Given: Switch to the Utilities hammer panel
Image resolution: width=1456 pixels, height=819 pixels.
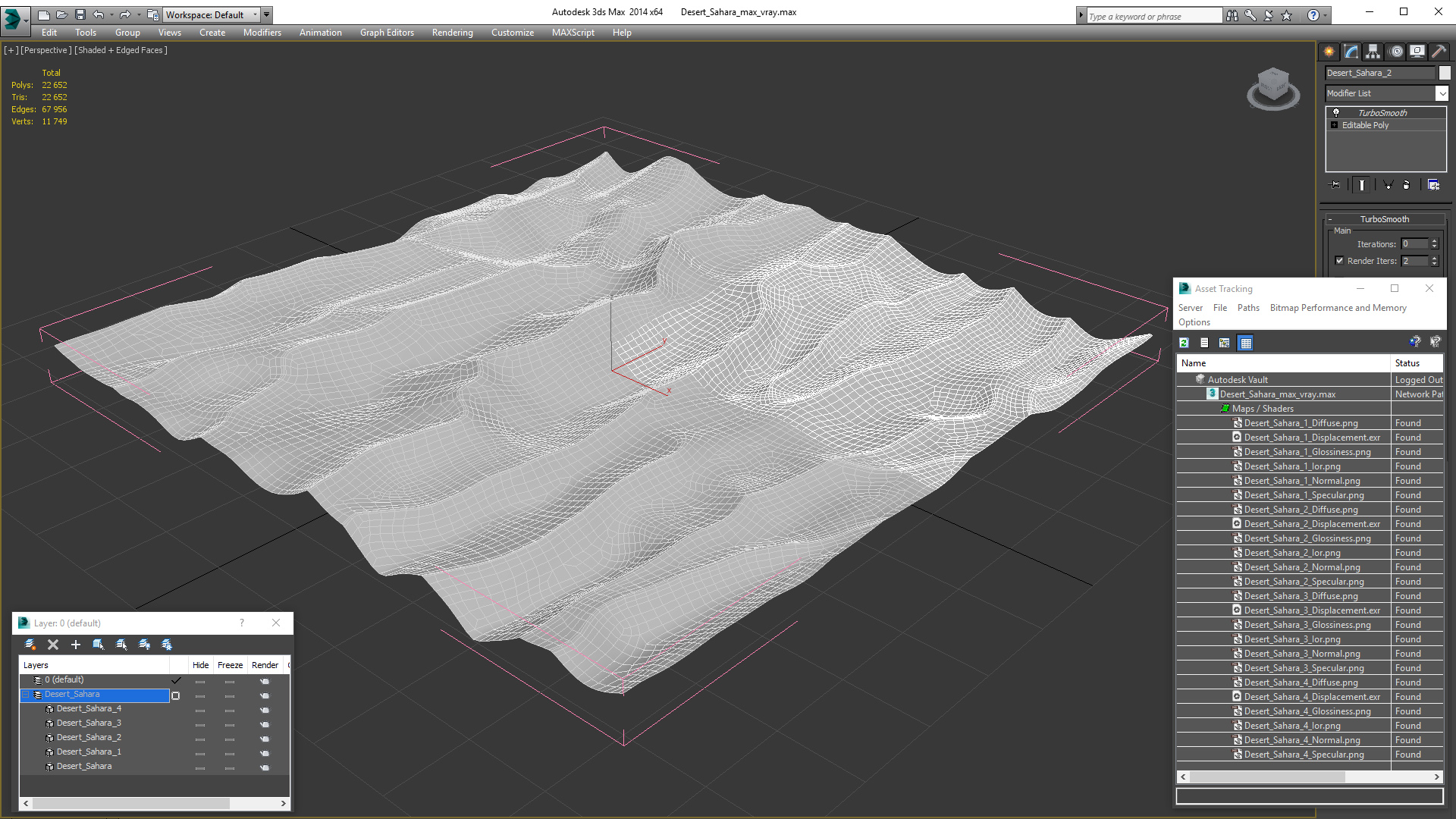Looking at the screenshot, I should [1439, 52].
